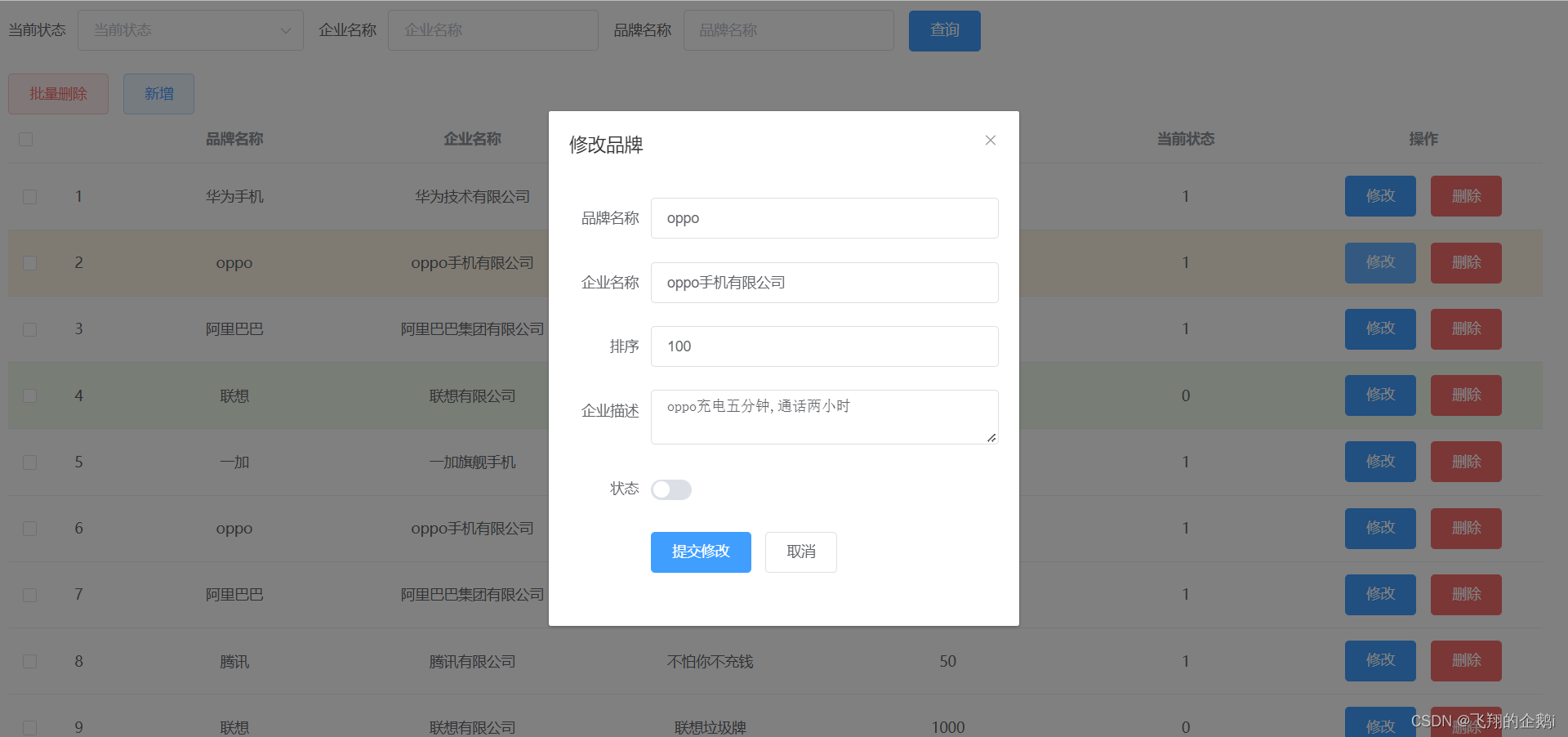
Task: Click 一加旗舰手机 cell in row 5
Action: coord(472,462)
